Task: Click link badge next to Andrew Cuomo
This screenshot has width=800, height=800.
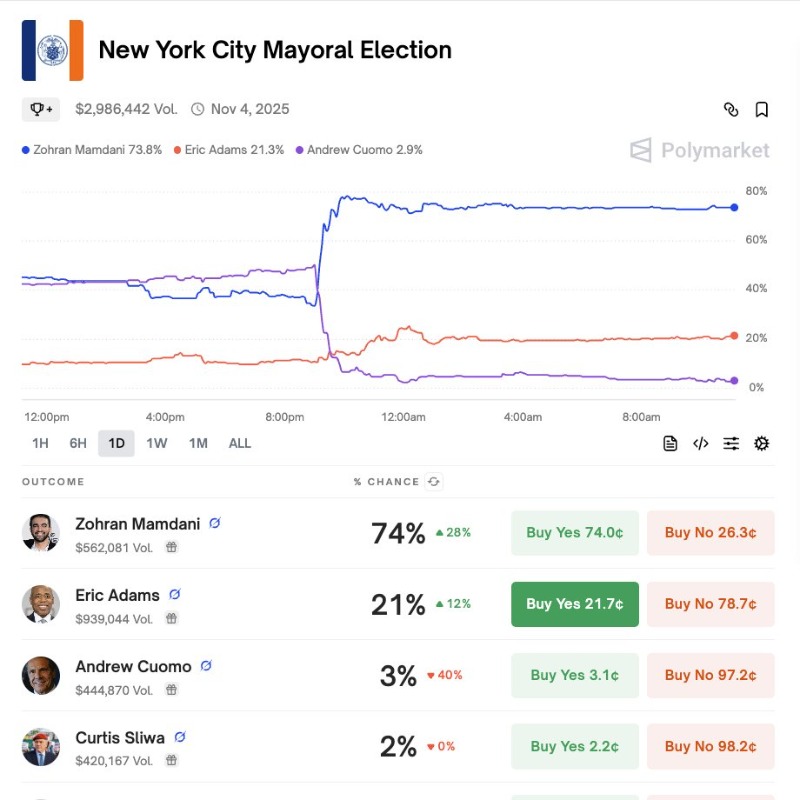Action: click(x=207, y=666)
